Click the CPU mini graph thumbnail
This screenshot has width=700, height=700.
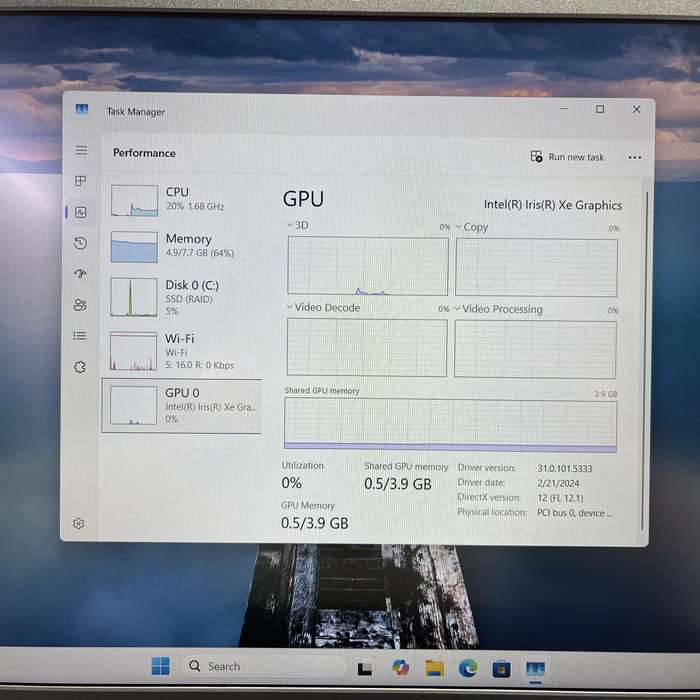(x=134, y=201)
